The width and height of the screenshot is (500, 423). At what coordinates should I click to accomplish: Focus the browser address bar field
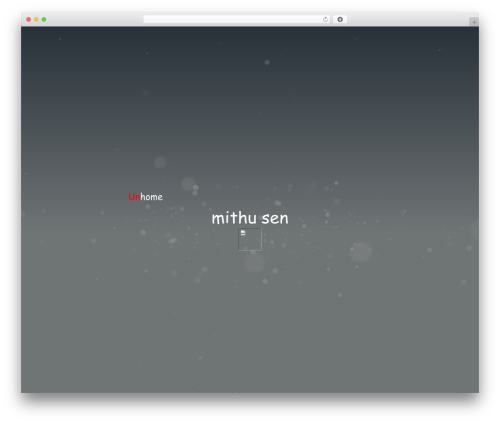click(237, 20)
